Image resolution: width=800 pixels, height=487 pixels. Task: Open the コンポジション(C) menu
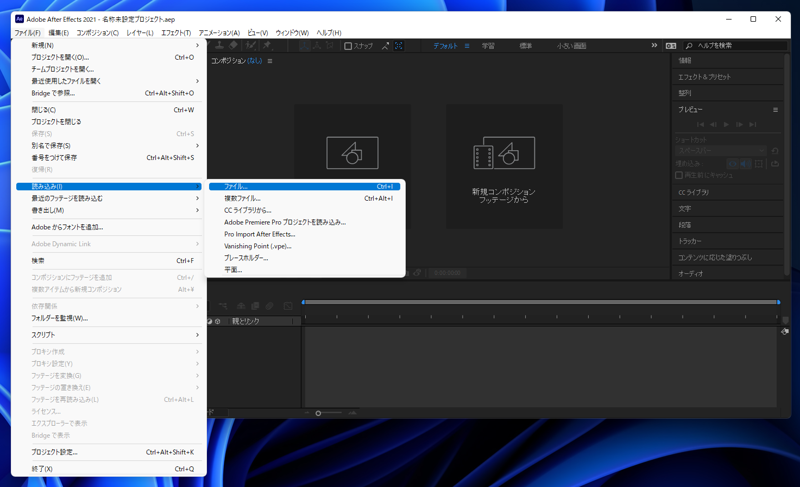tap(97, 33)
